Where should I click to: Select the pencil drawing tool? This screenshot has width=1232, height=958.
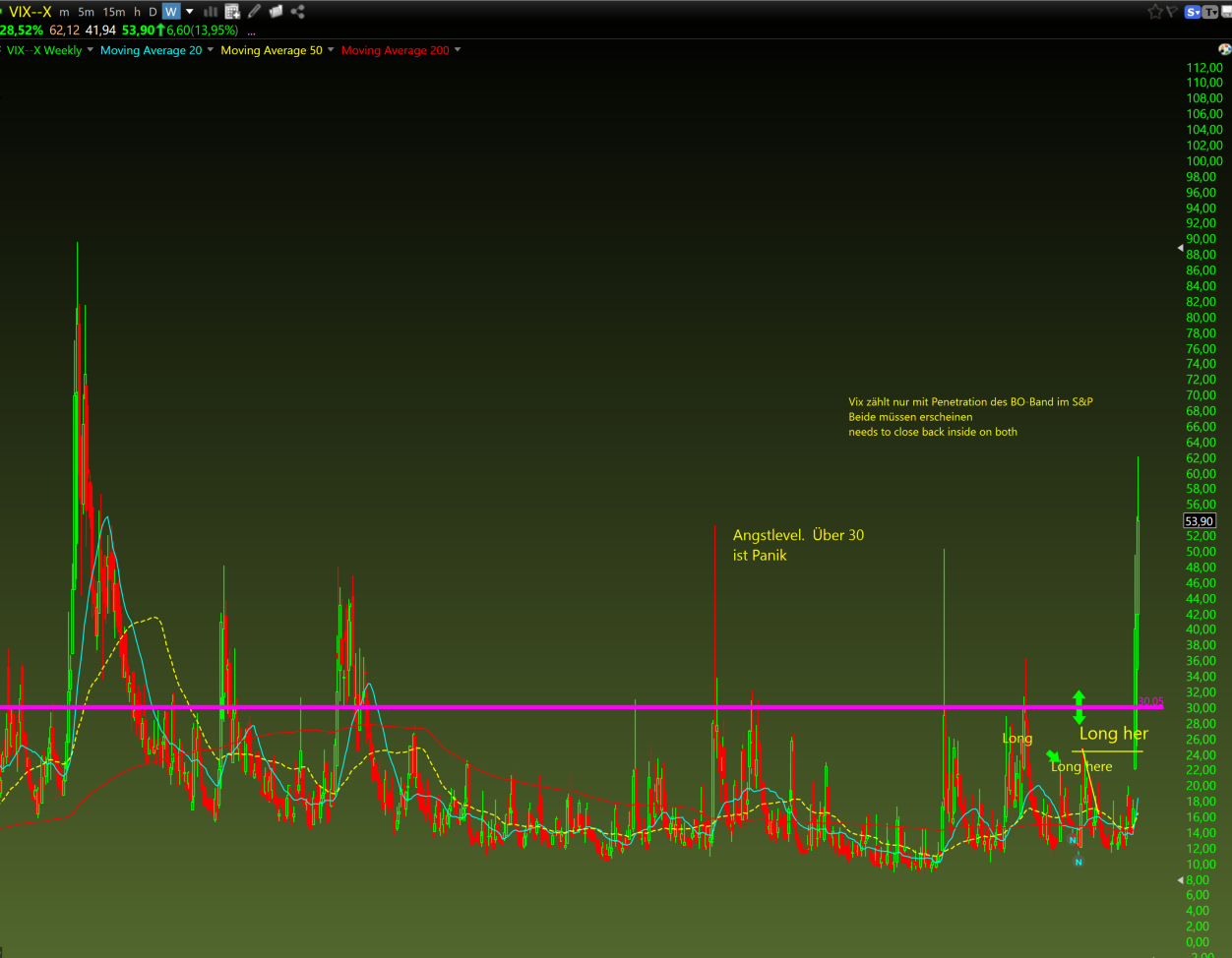click(x=255, y=12)
